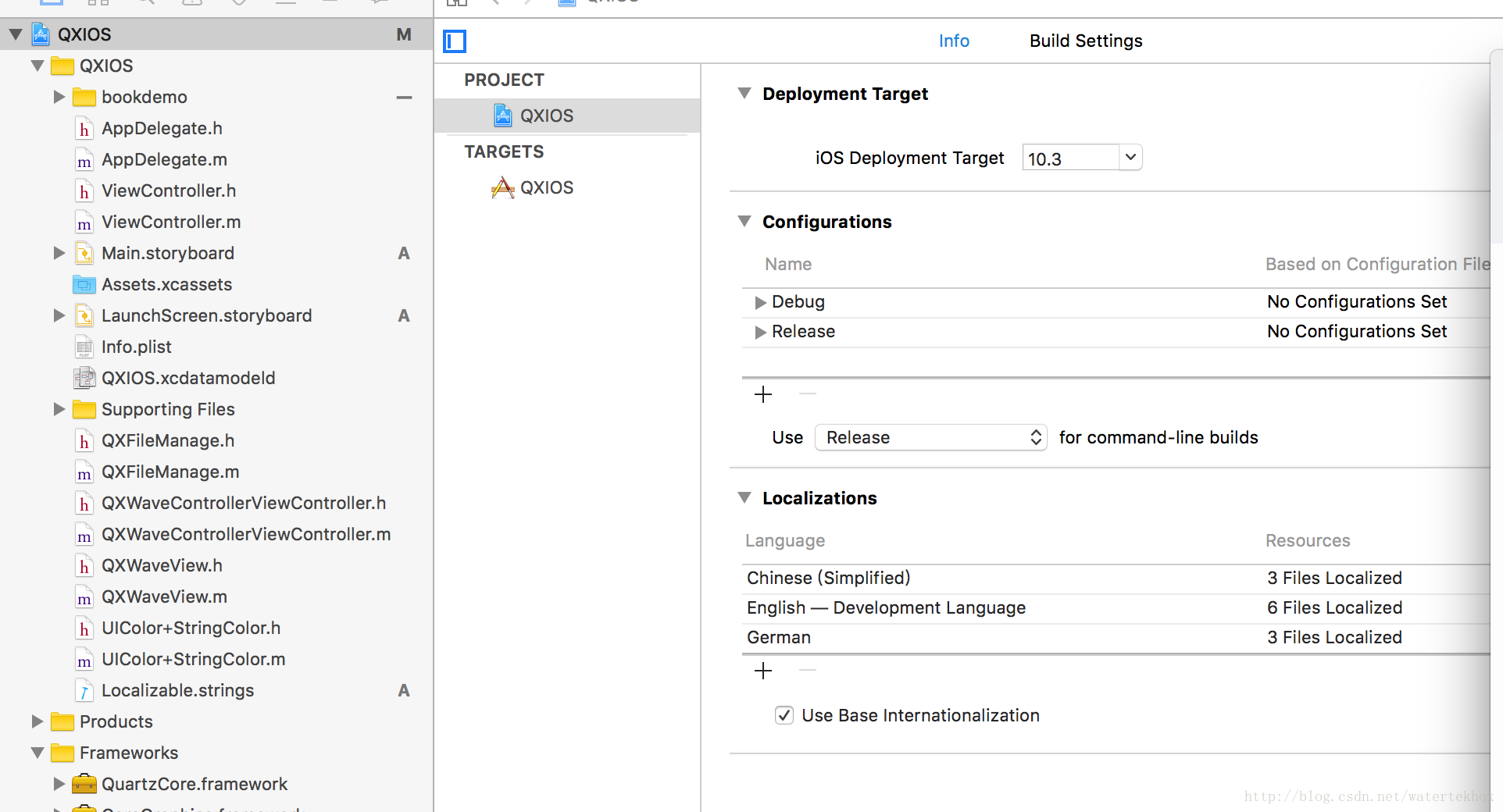
Task: Click the iOS Deployment Target 10.3 field
Action: (x=1071, y=158)
